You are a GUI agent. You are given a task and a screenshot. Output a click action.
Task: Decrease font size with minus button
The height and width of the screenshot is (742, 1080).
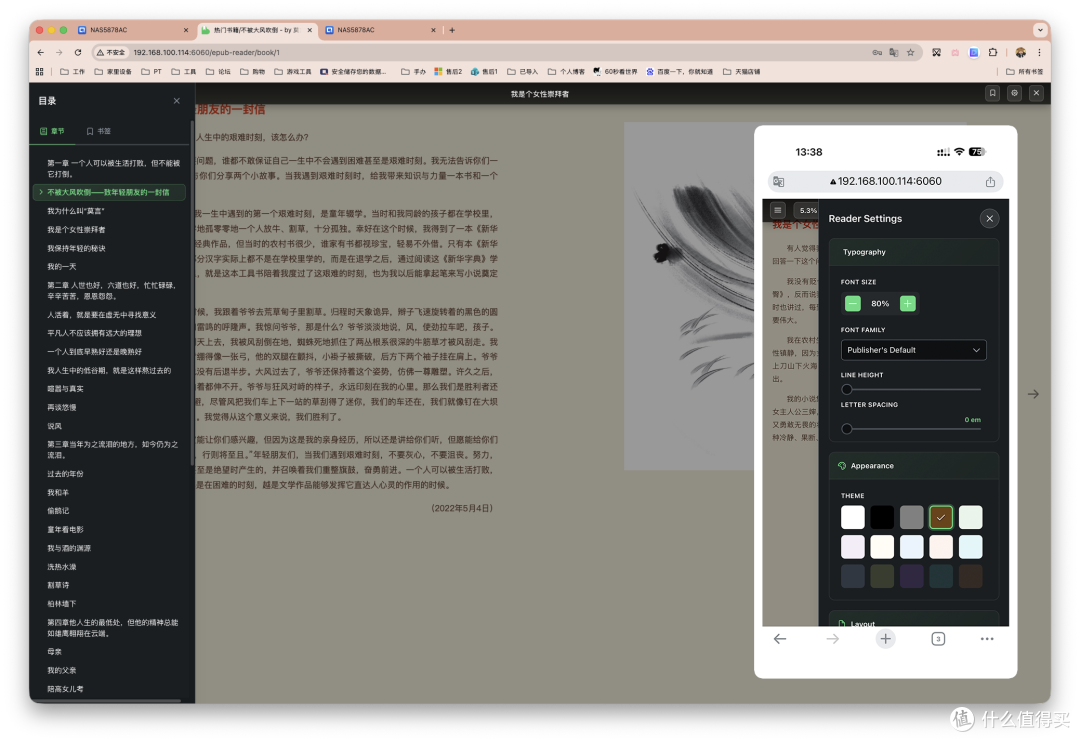853,303
